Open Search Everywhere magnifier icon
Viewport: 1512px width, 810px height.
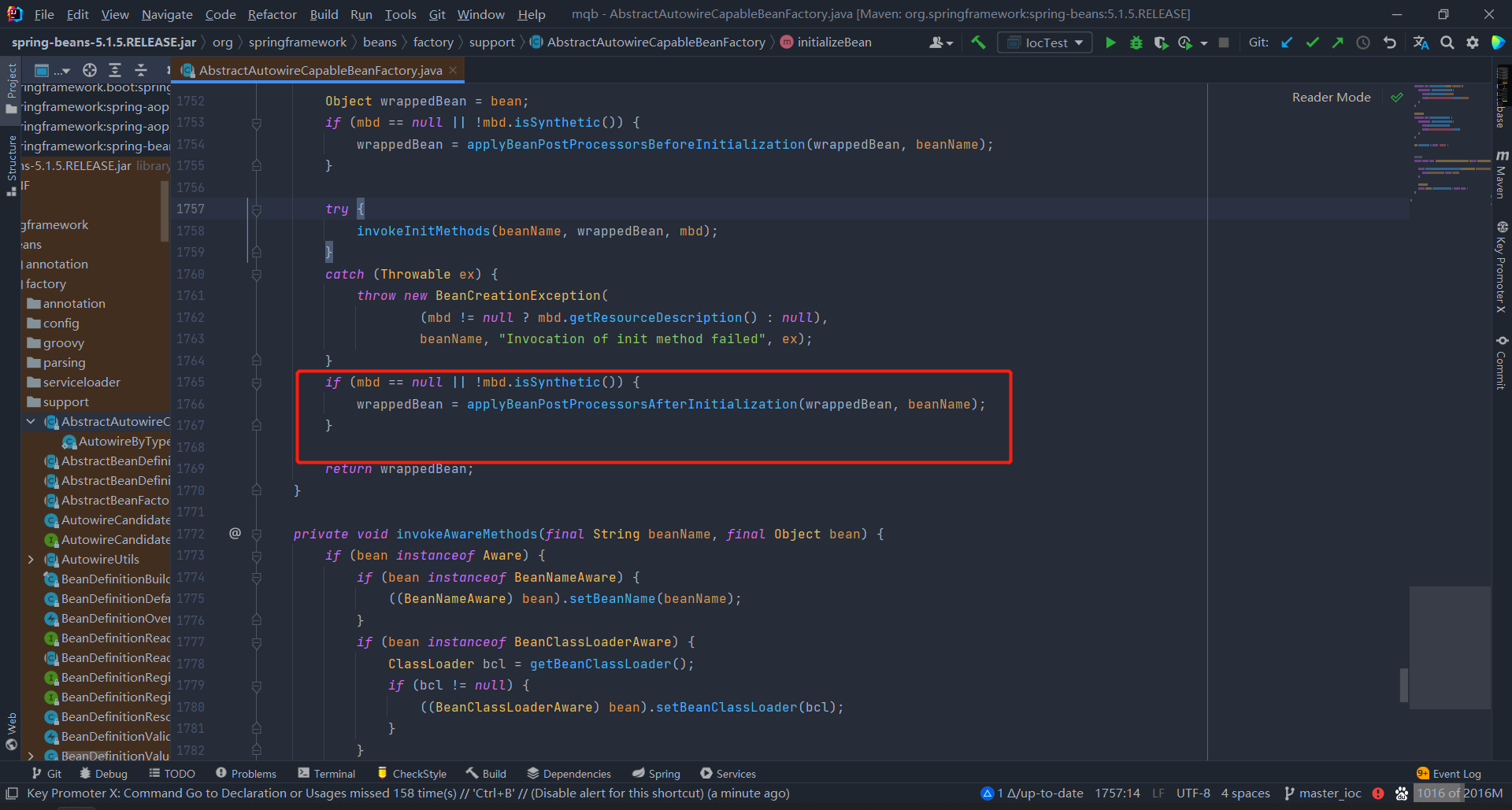tap(1447, 43)
